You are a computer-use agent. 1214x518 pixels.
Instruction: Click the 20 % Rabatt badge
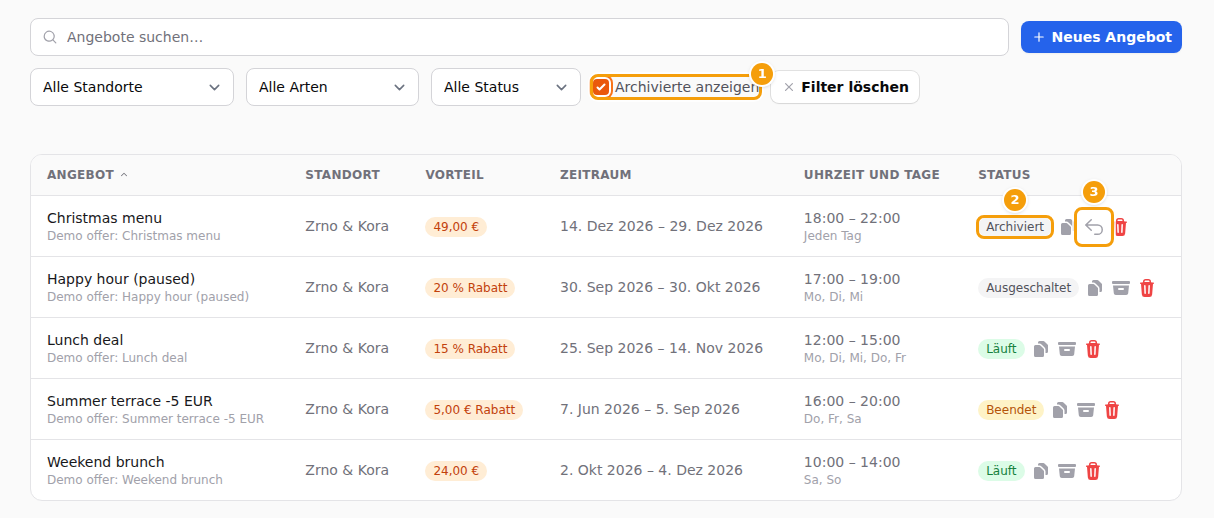(x=470, y=288)
